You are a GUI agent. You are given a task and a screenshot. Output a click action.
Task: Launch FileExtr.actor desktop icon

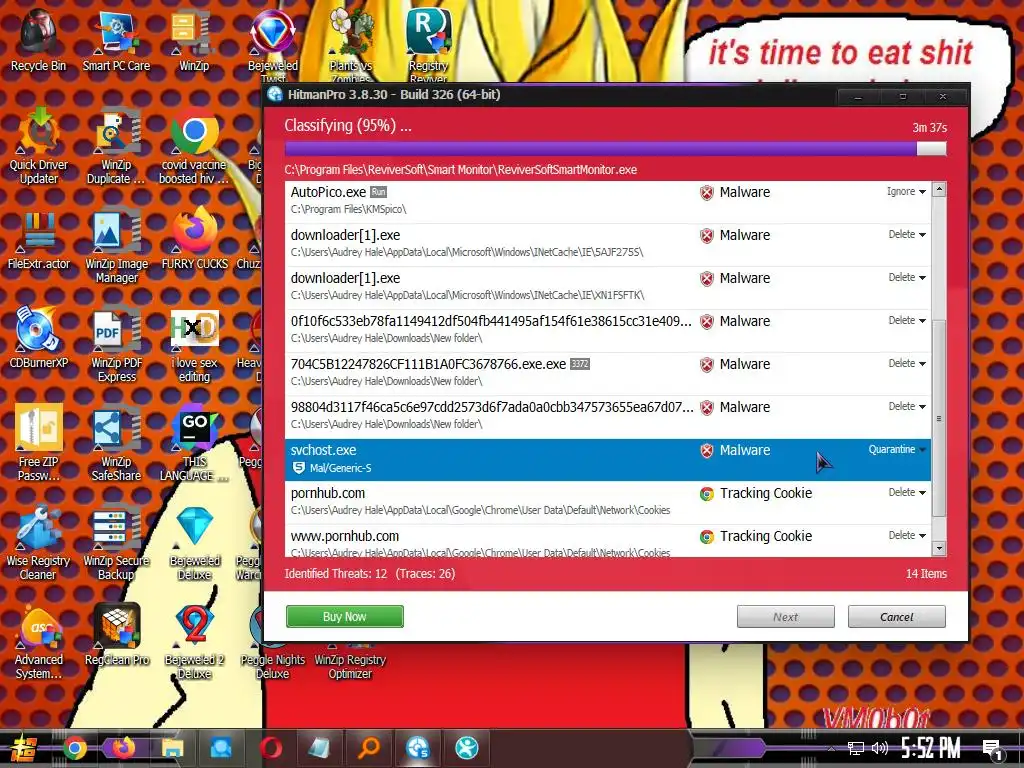[x=38, y=240]
